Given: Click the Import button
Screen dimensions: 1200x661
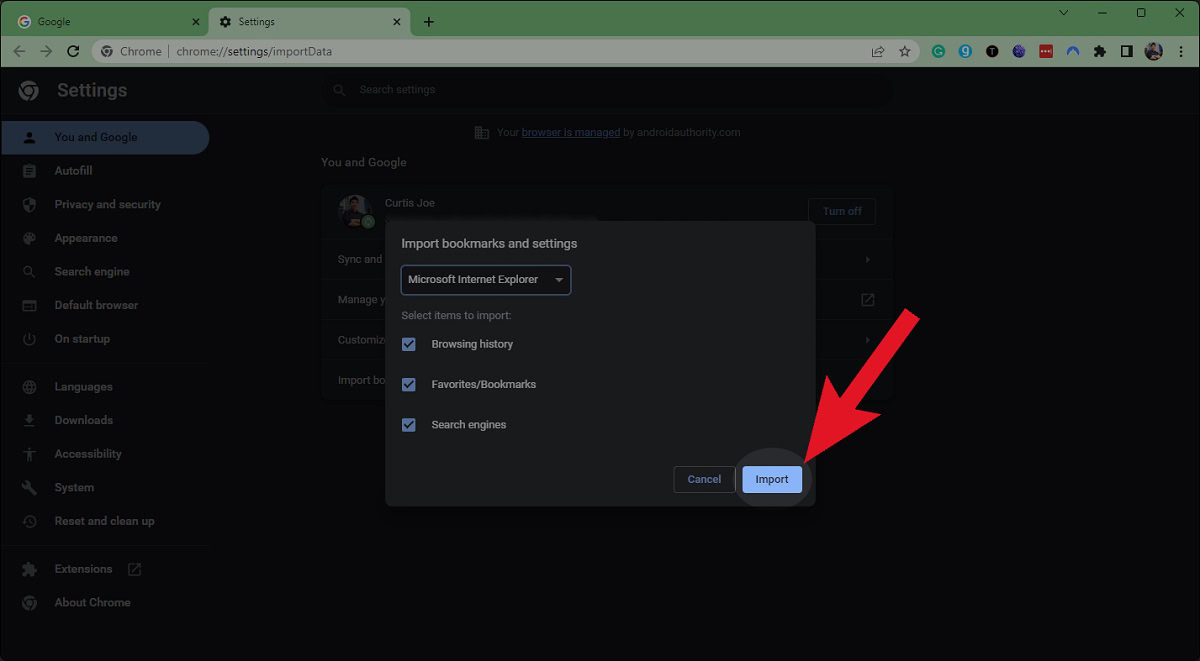Looking at the screenshot, I should coord(771,480).
